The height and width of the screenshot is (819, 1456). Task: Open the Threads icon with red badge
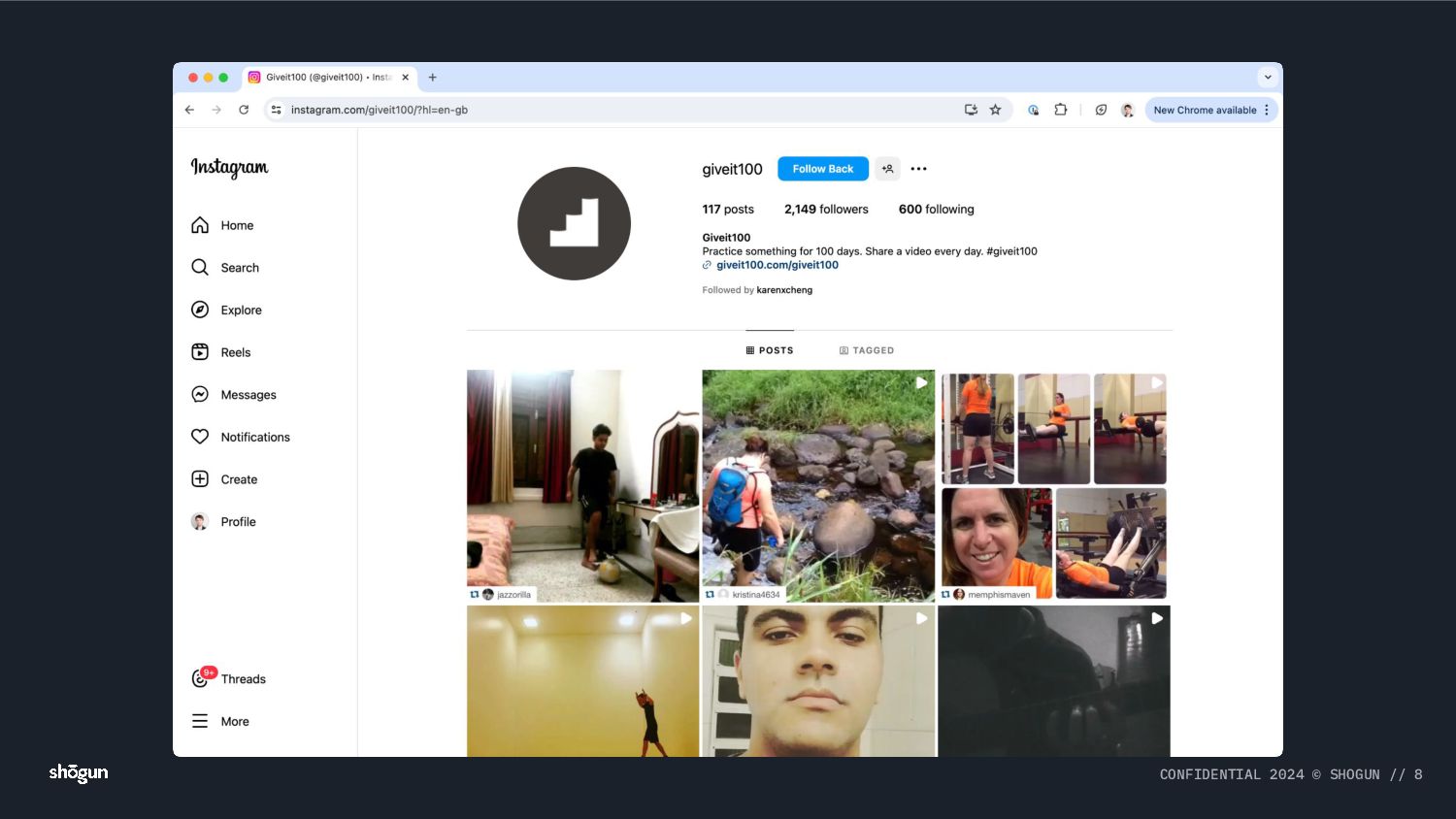coord(202,677)
